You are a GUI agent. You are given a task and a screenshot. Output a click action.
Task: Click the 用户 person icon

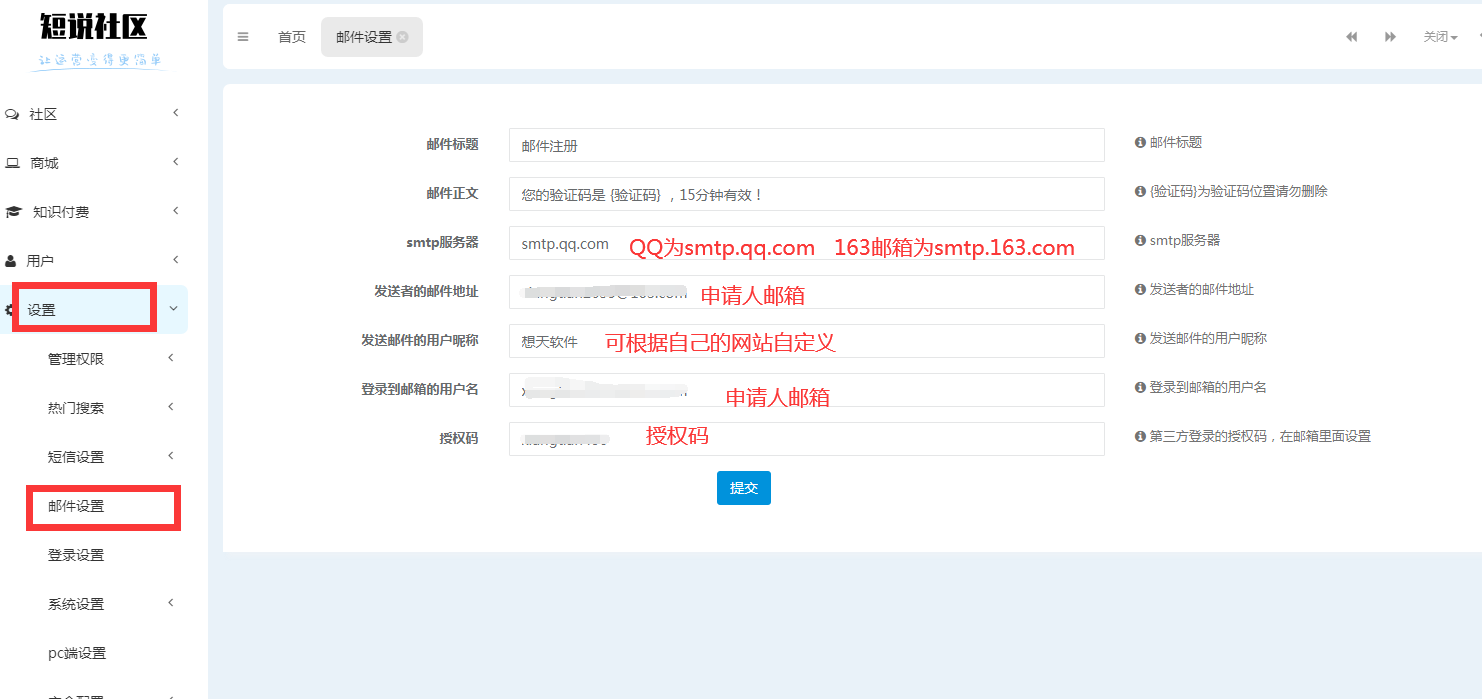(11, 261)
